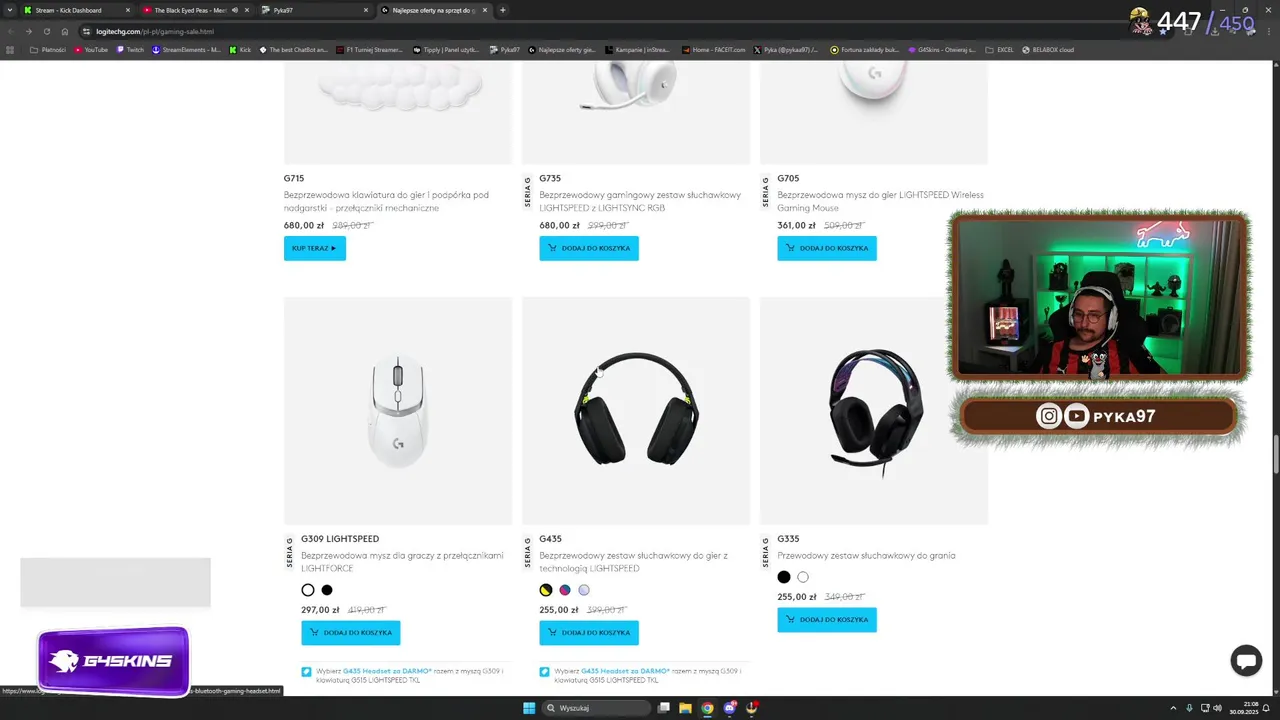Open the G715 product title link
1280x720 pixels.
pos(294,179)
